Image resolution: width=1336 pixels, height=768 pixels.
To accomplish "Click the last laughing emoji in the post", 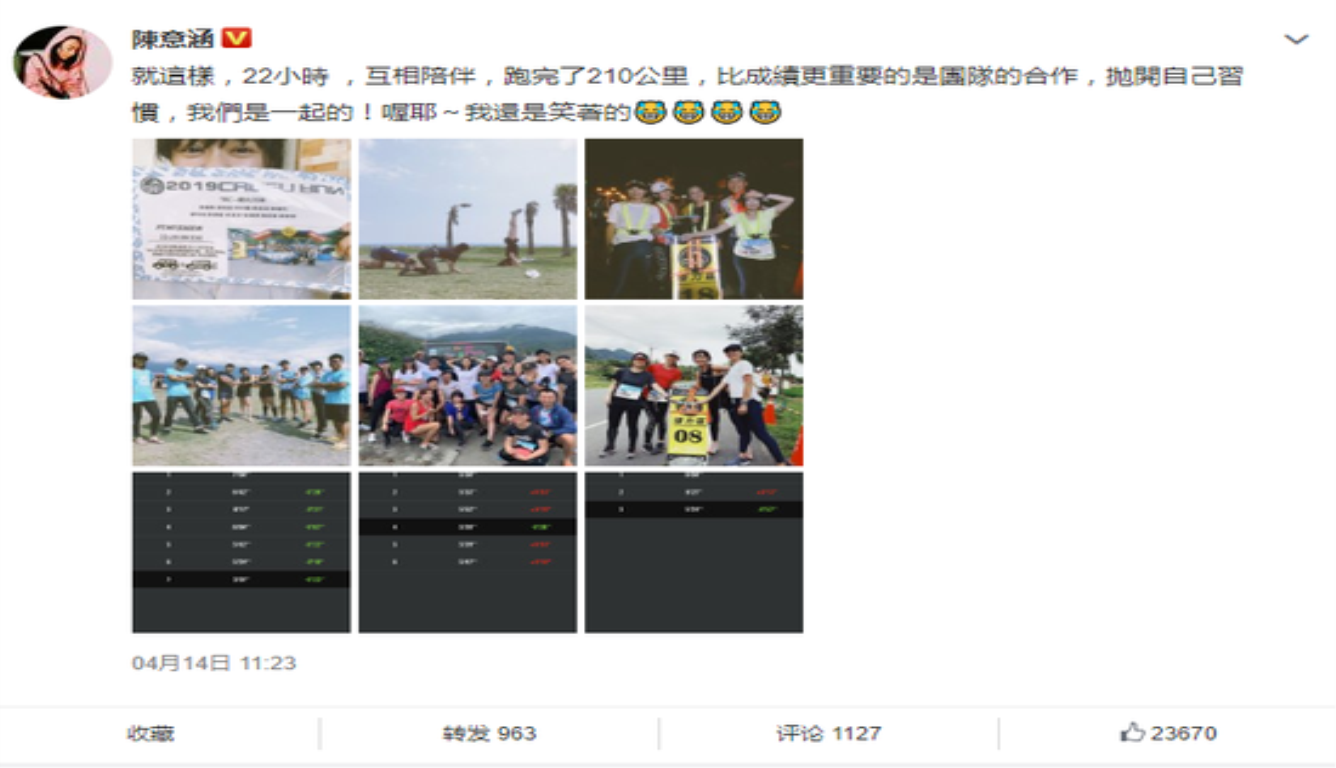I will pos(766,113).
